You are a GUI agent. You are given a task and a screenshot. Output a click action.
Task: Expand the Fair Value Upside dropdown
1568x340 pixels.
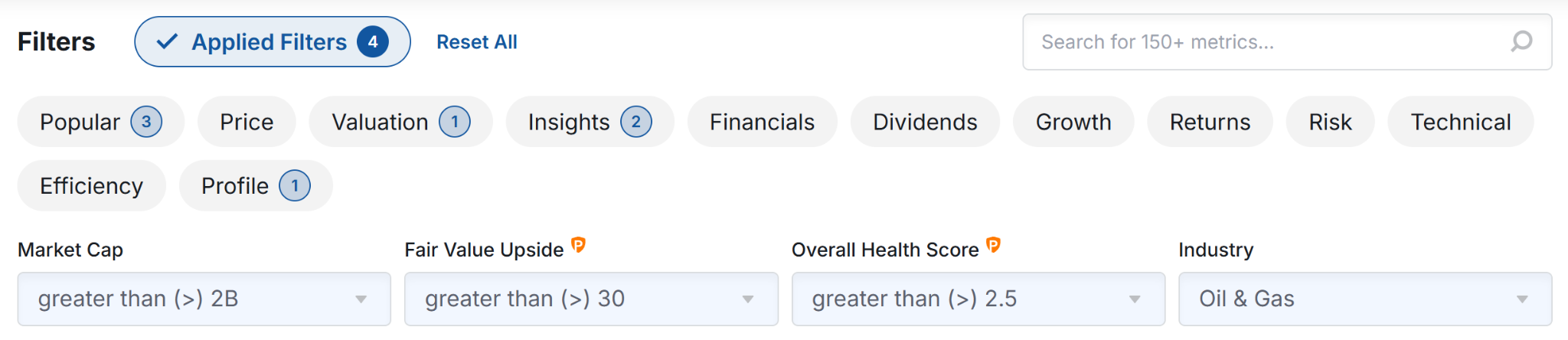point(591,299)
